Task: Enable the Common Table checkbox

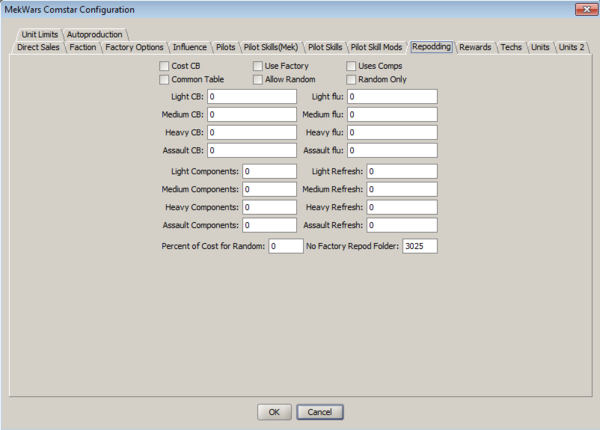Action: 164,79
